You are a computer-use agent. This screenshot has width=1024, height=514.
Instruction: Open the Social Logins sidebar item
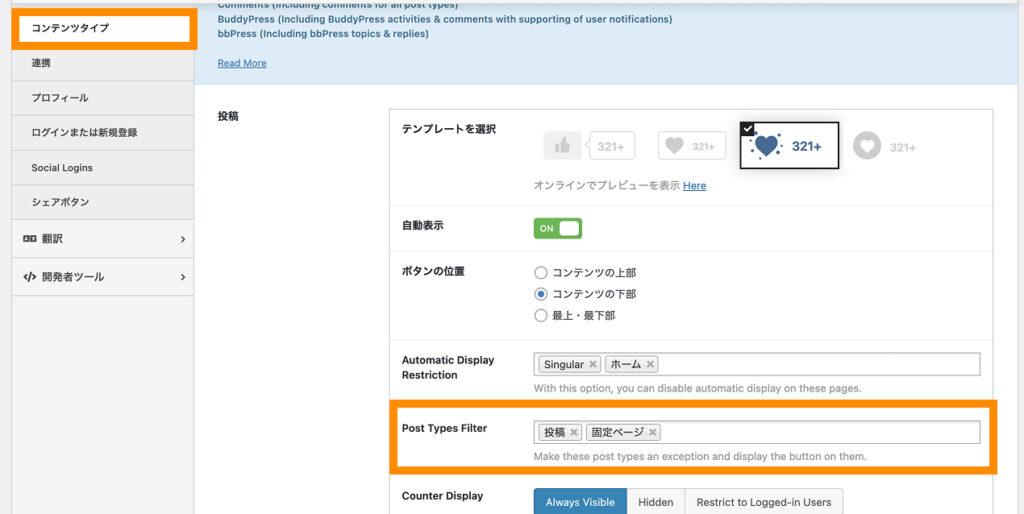pos(62,168)
